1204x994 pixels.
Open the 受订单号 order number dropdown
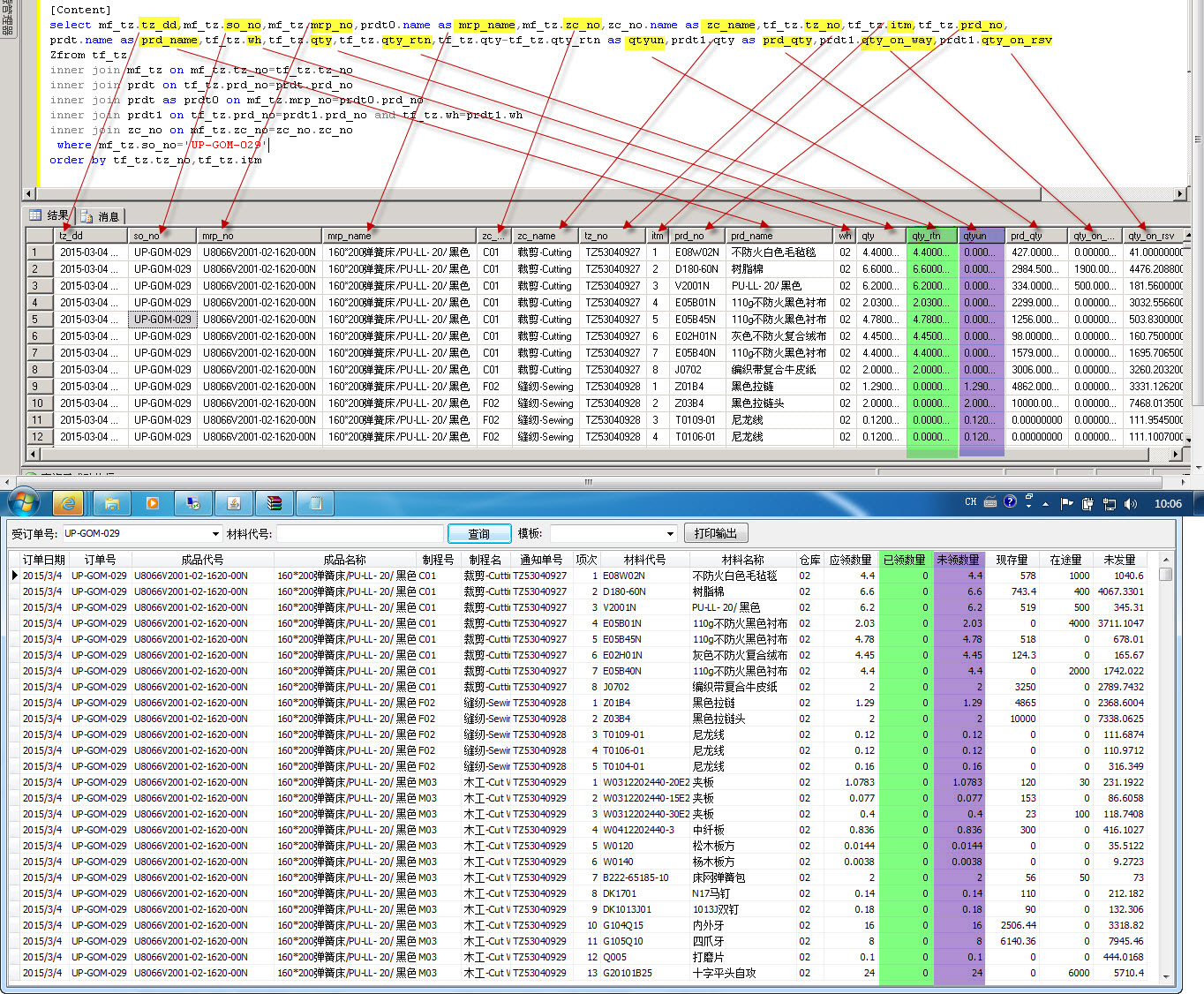pos(215,534)
